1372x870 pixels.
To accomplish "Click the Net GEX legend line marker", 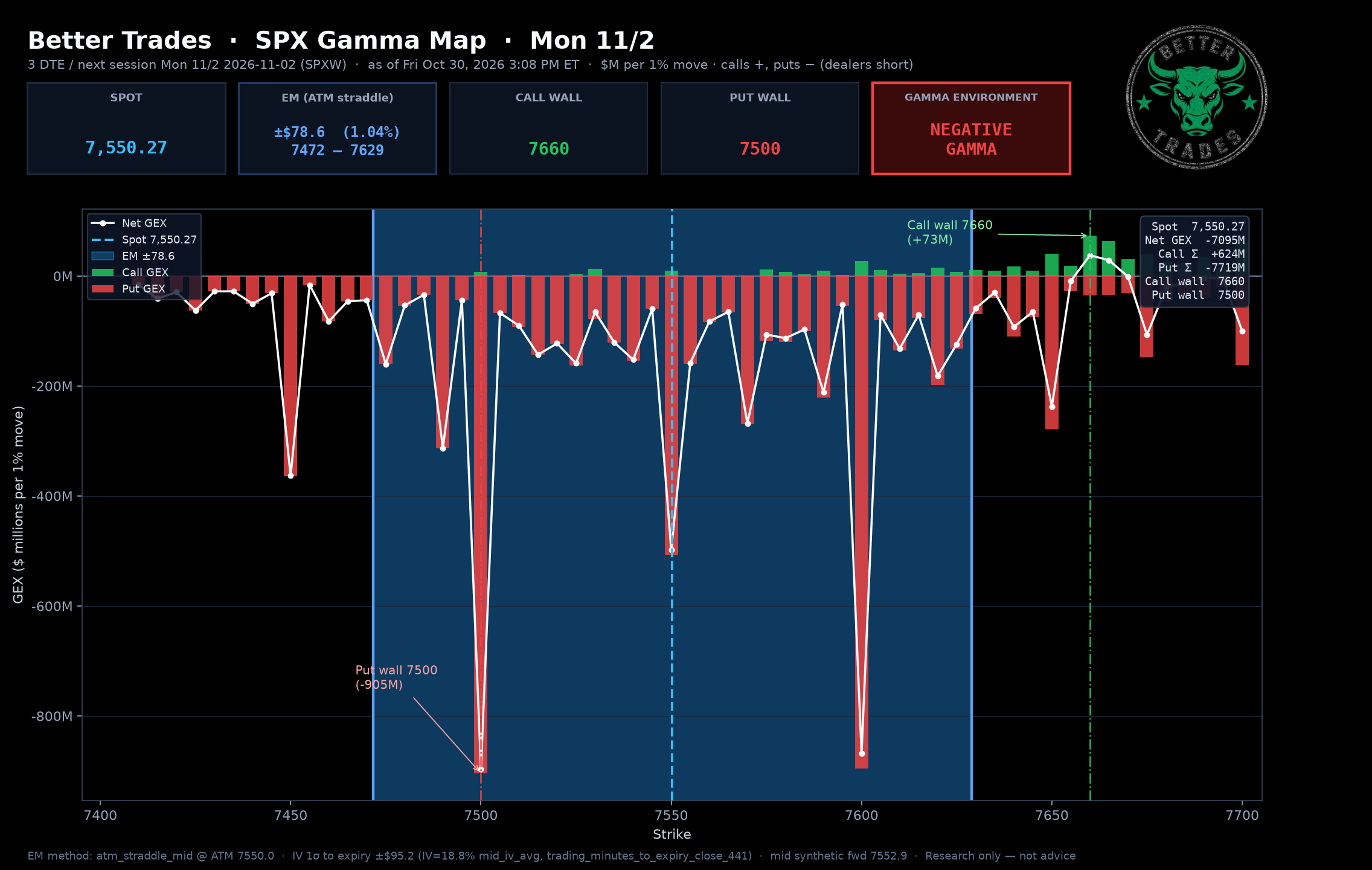I will (x=103, y=223).
